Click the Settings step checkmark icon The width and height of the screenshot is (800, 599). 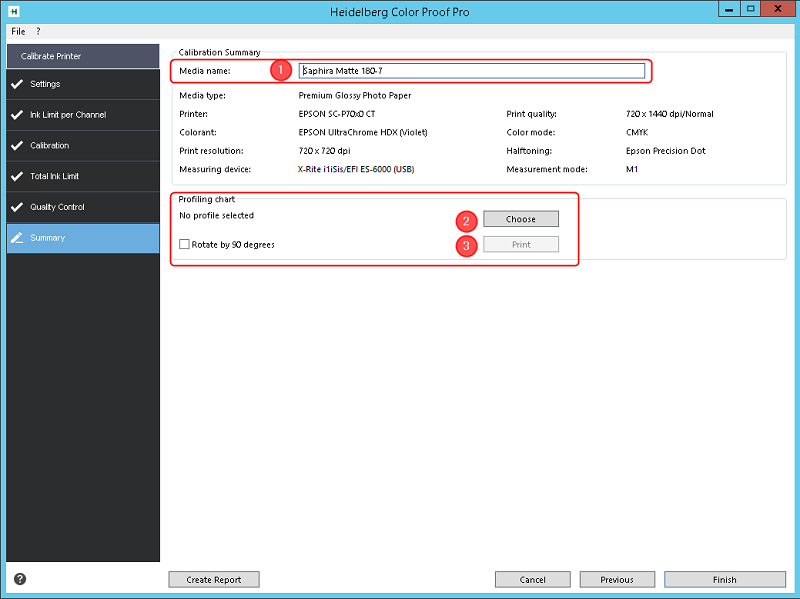point(17,84)
